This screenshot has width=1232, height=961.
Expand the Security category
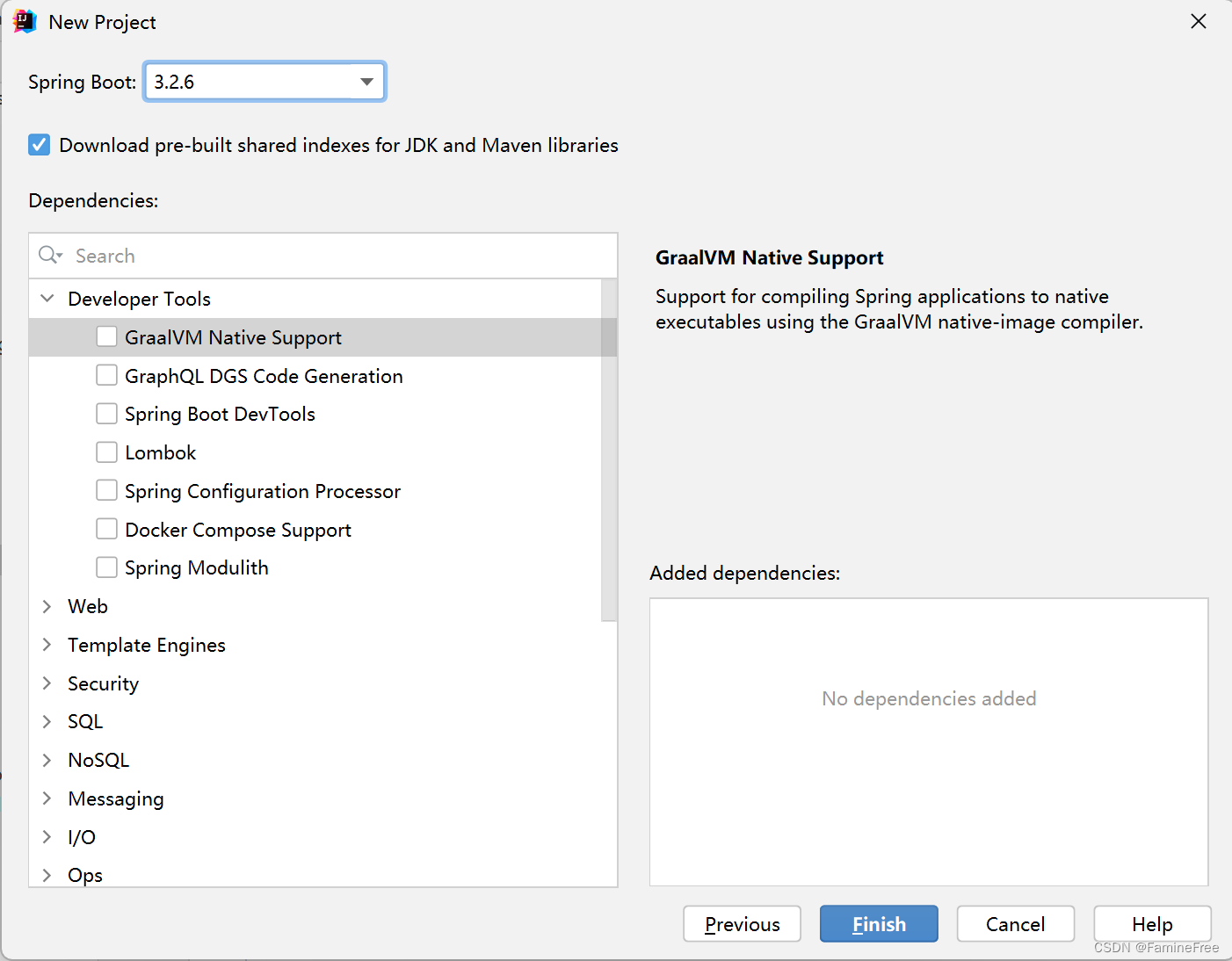point(47,683)
